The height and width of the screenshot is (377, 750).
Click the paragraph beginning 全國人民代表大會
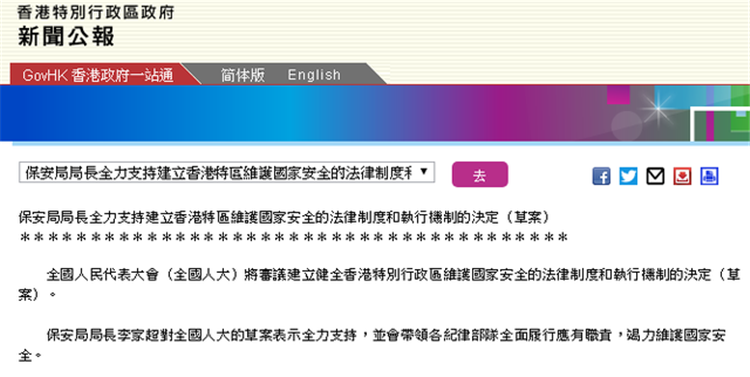point(379,285)
